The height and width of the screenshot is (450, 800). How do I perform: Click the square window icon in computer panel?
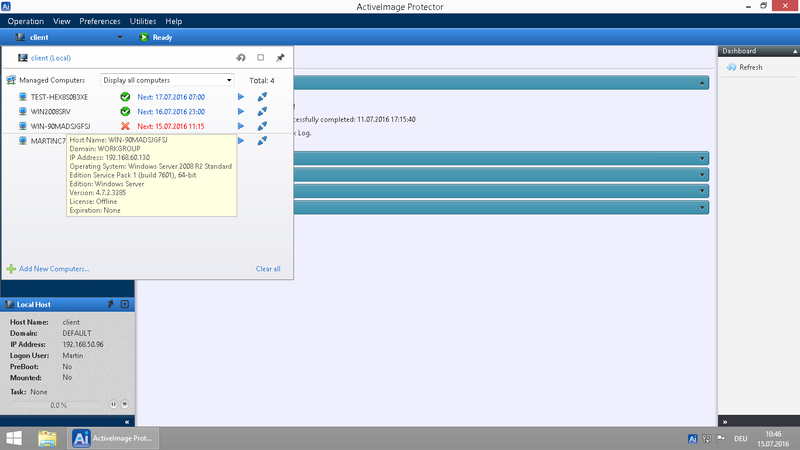tap(261, 58)
